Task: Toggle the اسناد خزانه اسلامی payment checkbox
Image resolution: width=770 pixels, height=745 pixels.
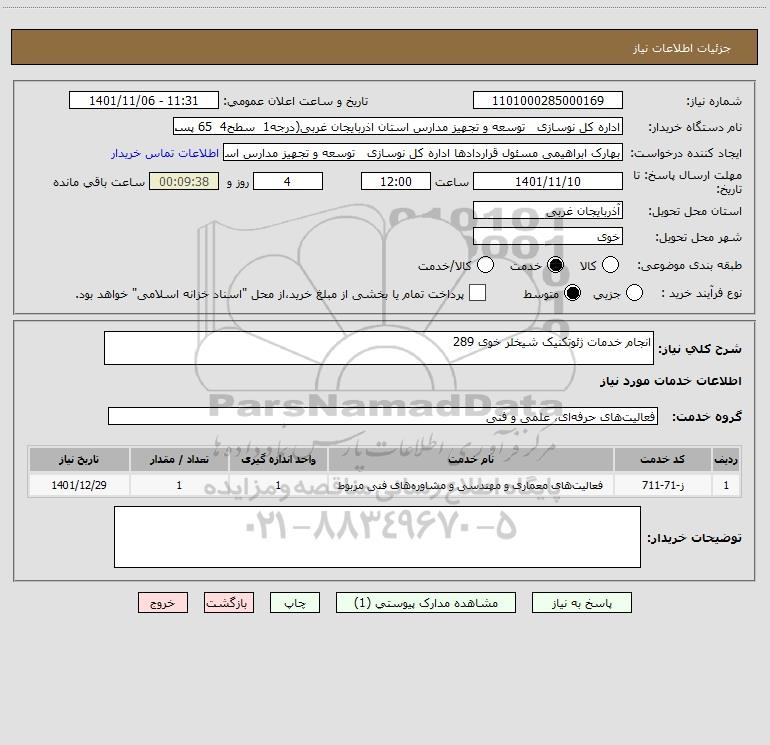Action: pyautogui.click(x=477, y=293)
